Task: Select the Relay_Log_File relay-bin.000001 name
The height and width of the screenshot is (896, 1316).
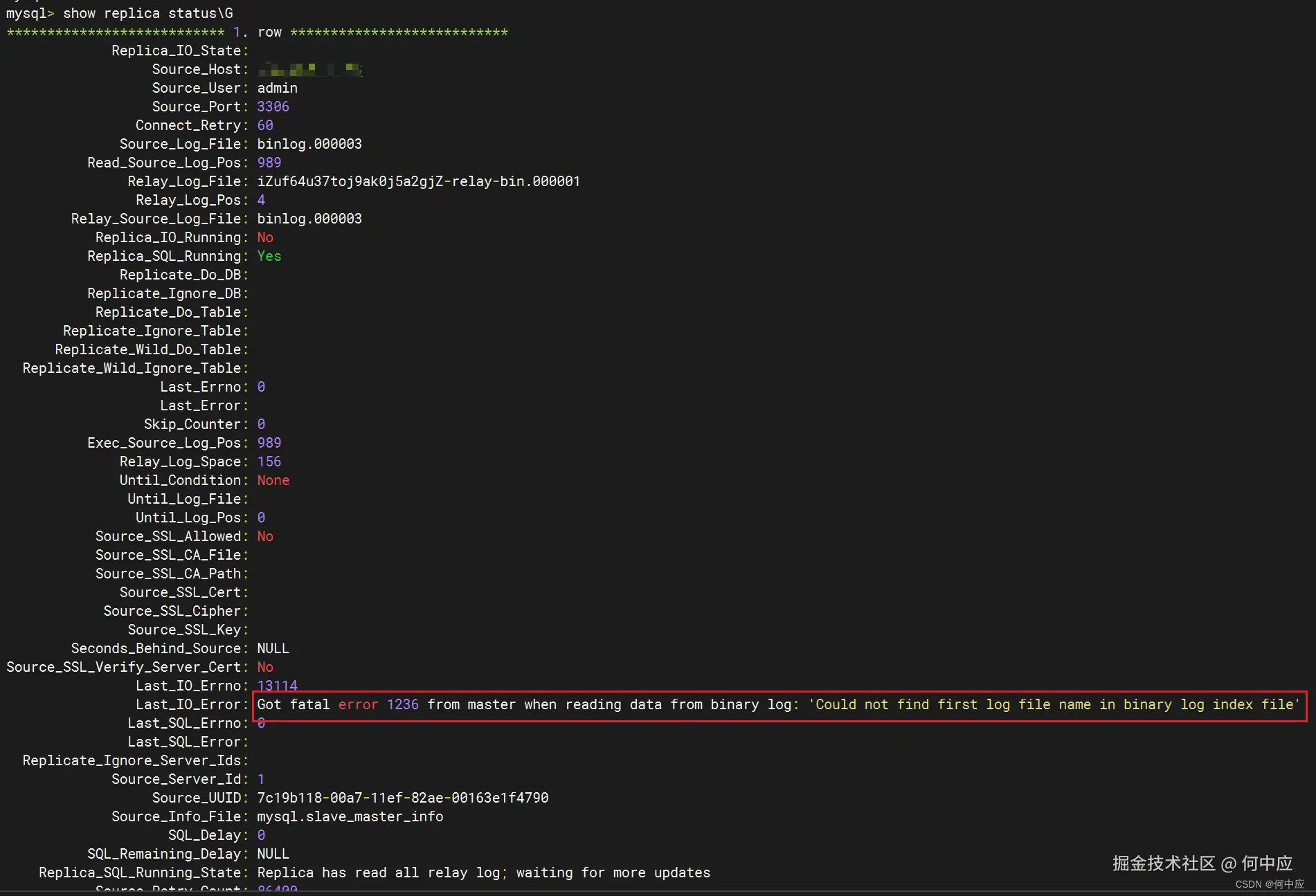Action: (x=418, y=181)
